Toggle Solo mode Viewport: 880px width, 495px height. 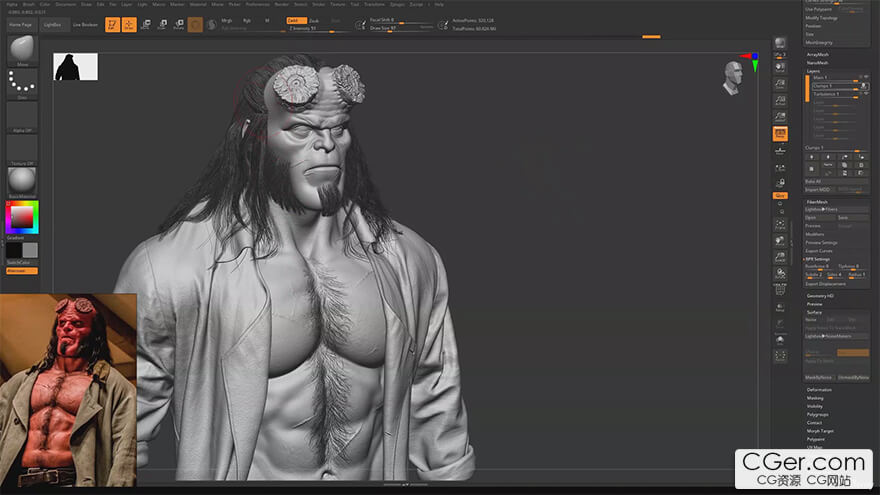[780, 340]
